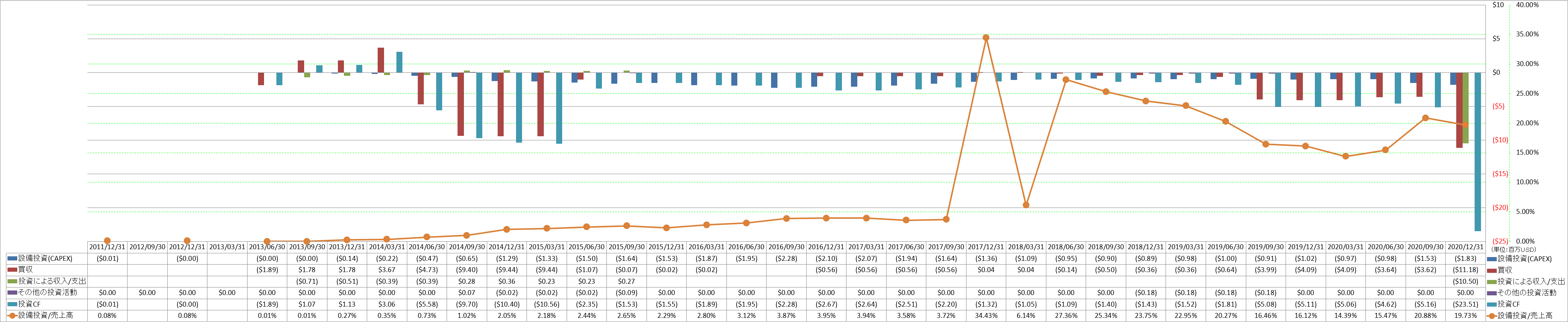1568x322 pixels.
Task: Select the $0.07 other investing activities cell
Action: pos(467,293)
